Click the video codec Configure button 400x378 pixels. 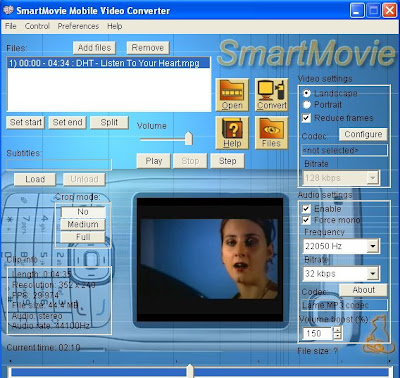(363, 134)
